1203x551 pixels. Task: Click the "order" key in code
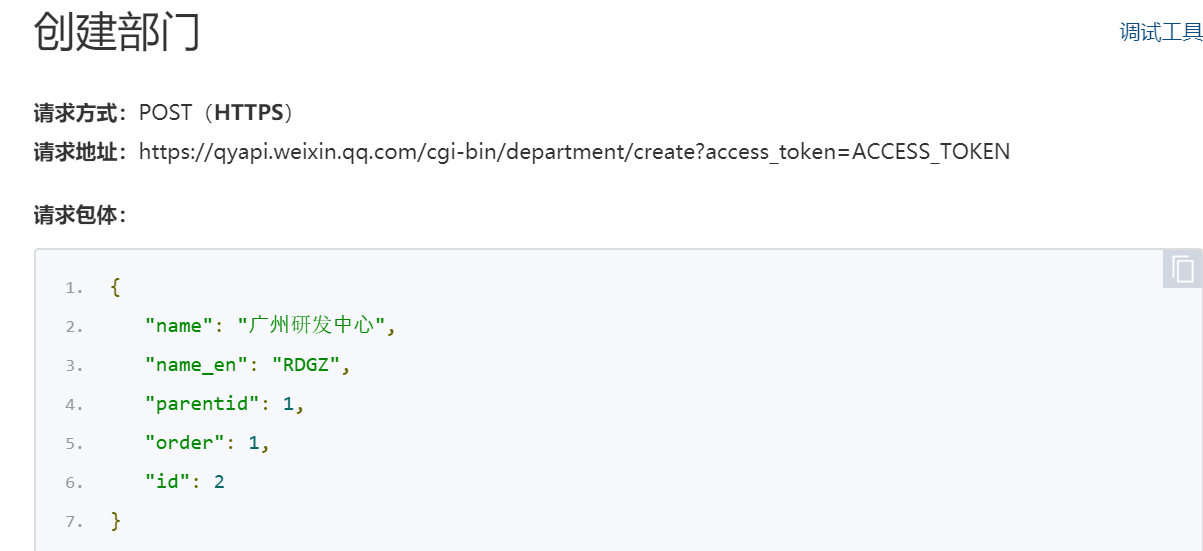(185, 443)
